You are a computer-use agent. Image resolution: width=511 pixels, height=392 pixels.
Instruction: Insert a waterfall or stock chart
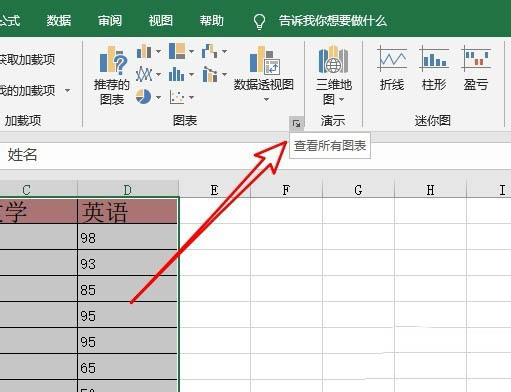click(x=210, y=51)
